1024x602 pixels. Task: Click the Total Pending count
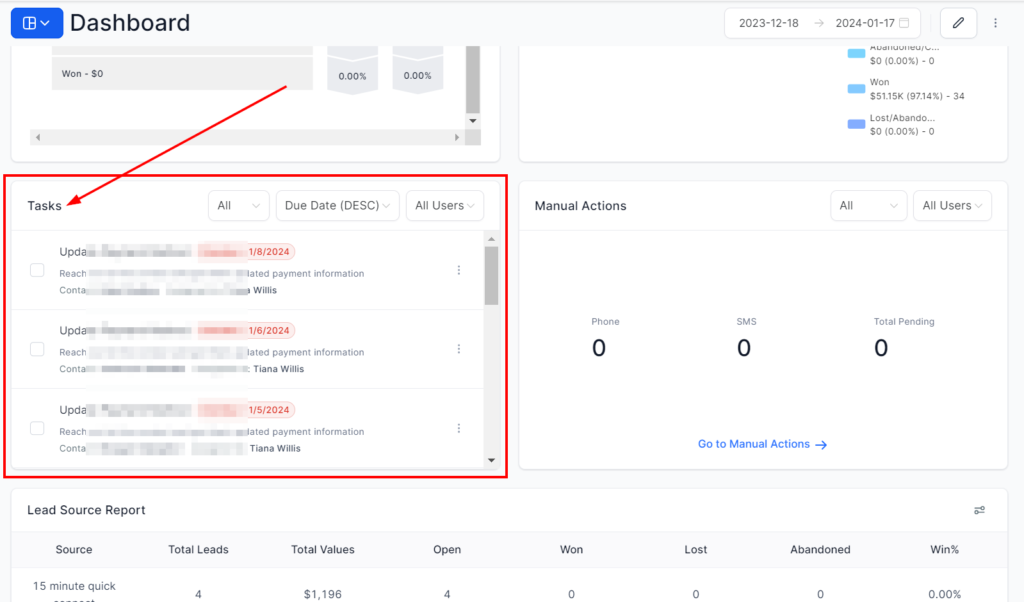coord(881,348)
